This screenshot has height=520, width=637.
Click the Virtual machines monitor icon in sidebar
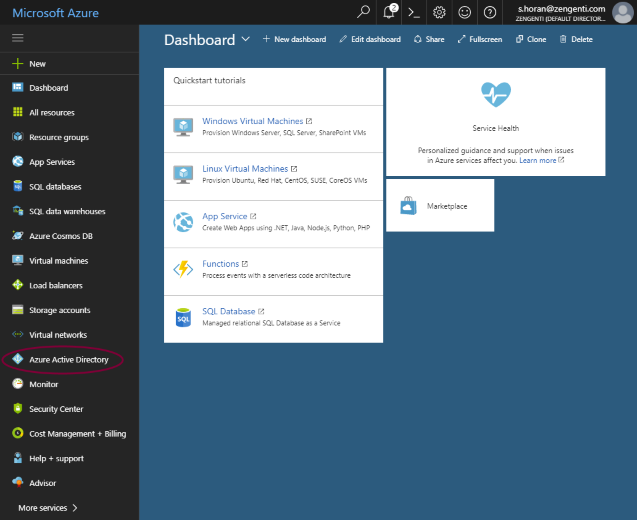(x=17, y=260)
